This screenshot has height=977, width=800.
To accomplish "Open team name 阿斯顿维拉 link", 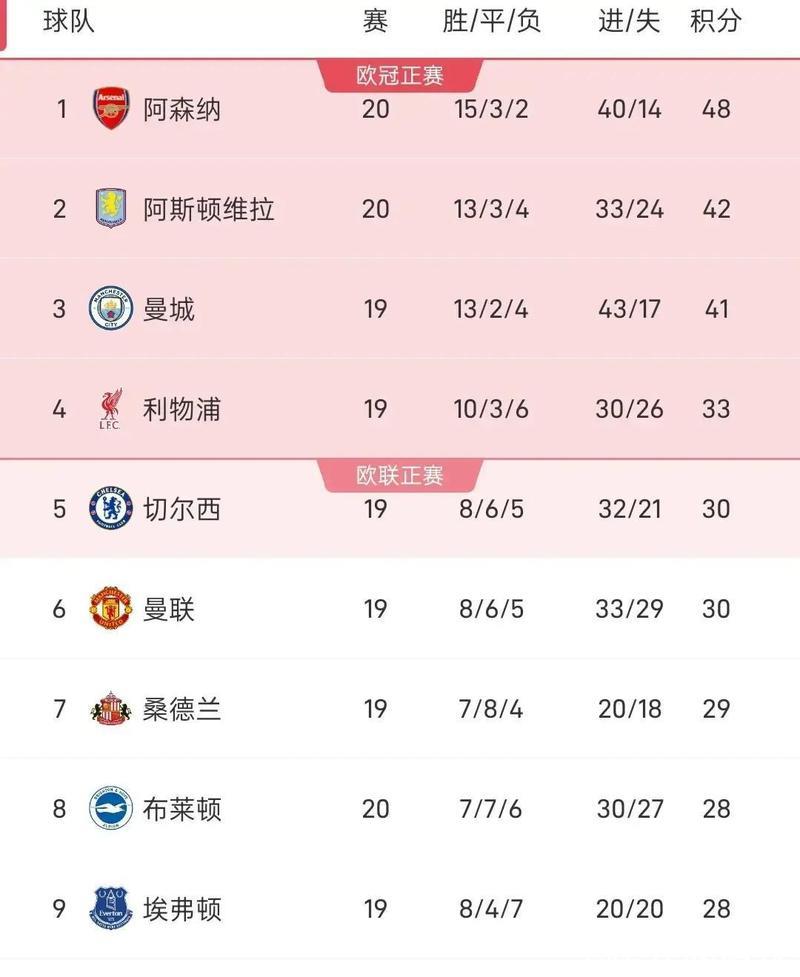I will point(208,208).
